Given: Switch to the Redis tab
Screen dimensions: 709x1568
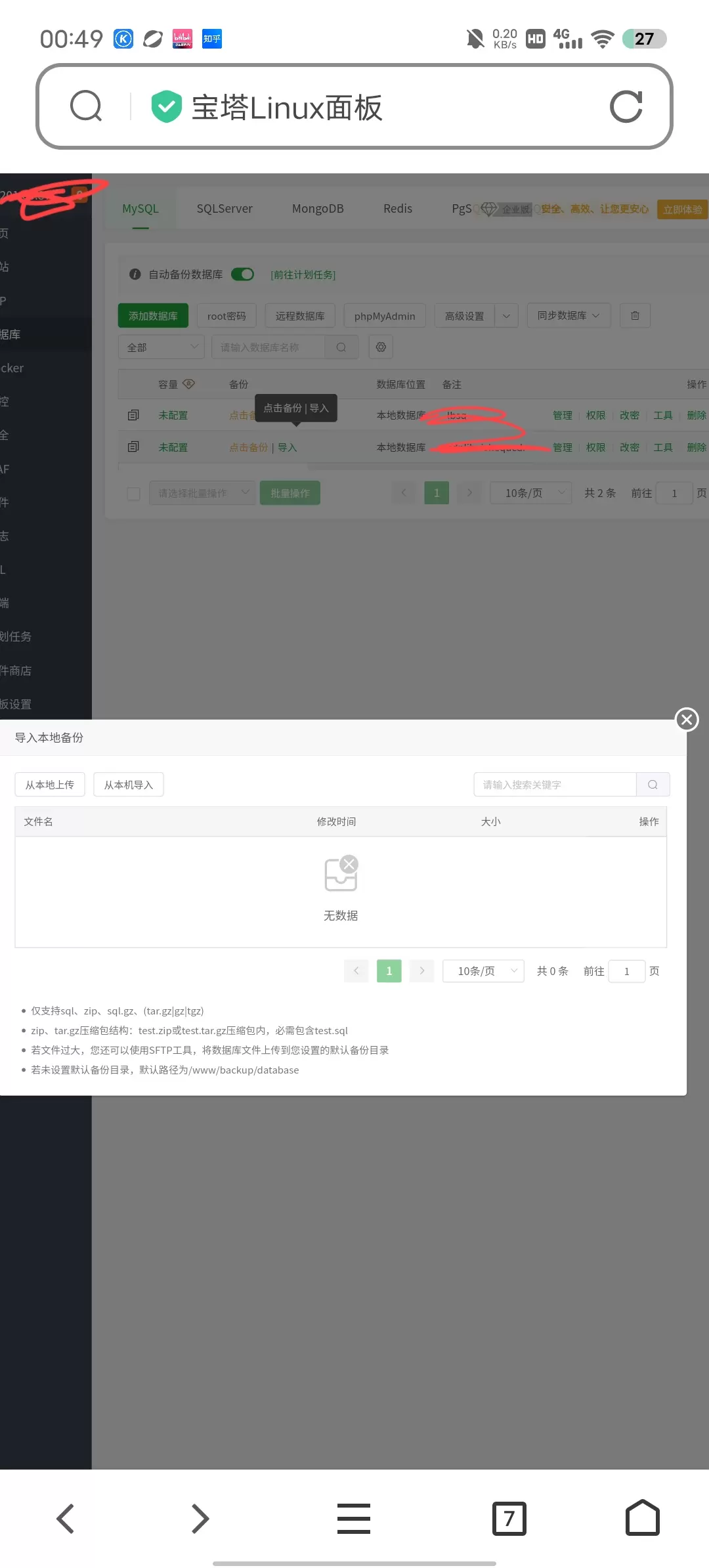Looking at the screenshot, I should (398, 209).
